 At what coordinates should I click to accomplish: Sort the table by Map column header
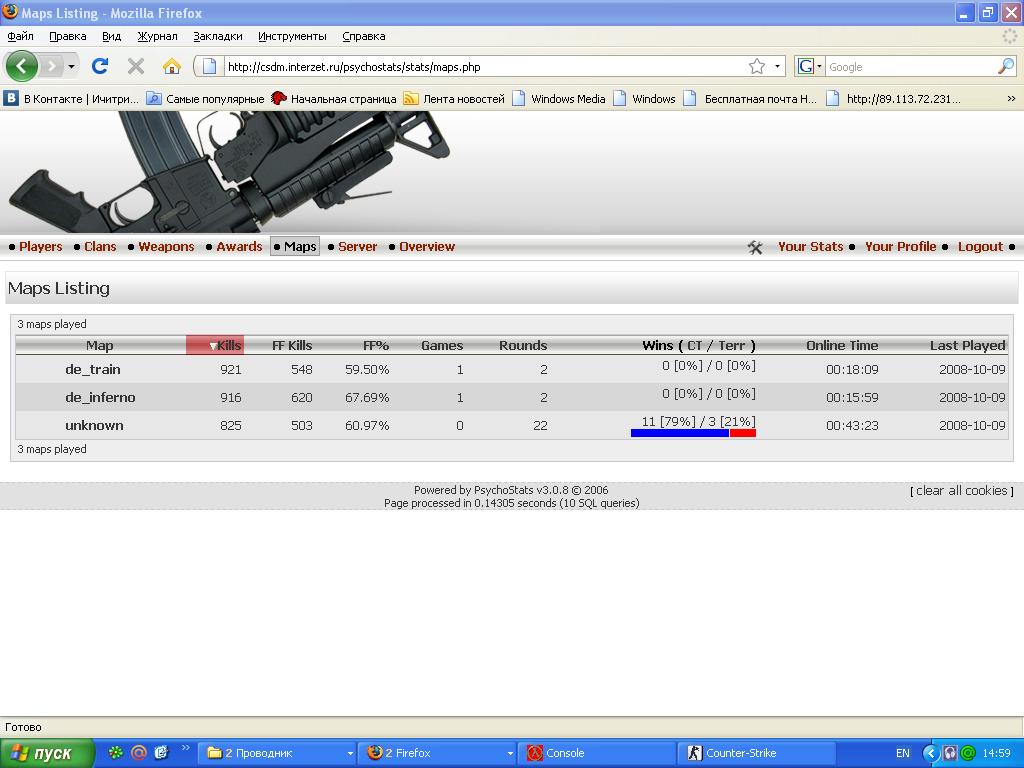coord(100,345)
